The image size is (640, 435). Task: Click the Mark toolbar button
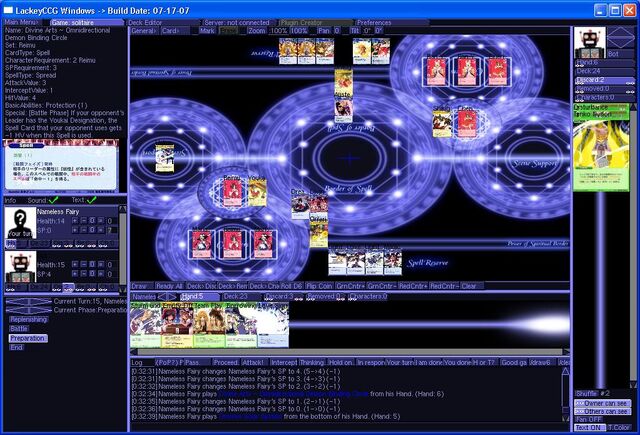(207, 31)
